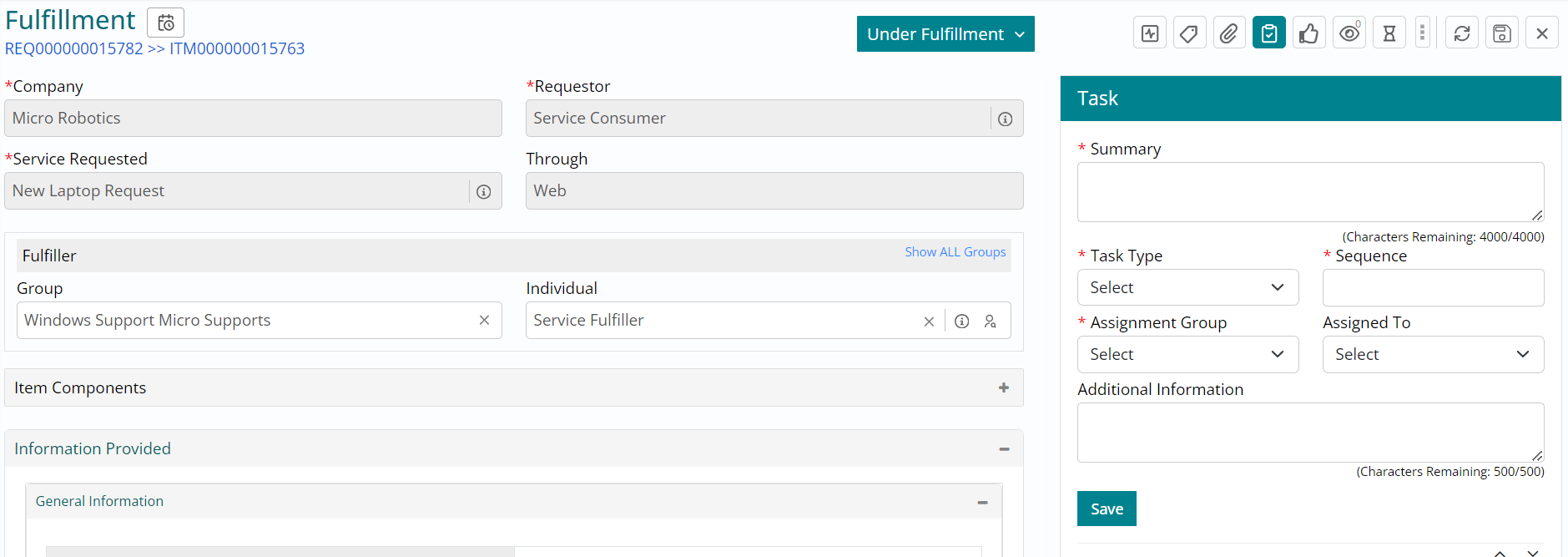Viewport: 1568px width, 557px height.
Task: Click the Show ALL Groups link
Action: pos(955,252)
